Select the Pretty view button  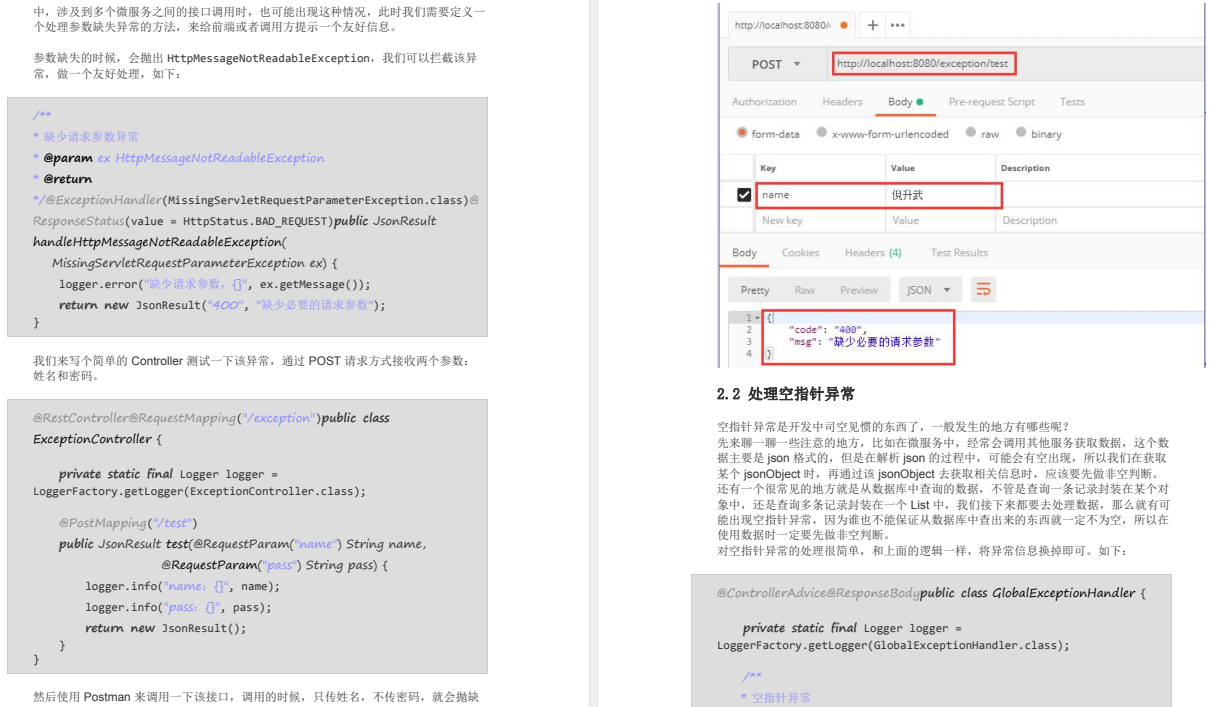(755, 290)
